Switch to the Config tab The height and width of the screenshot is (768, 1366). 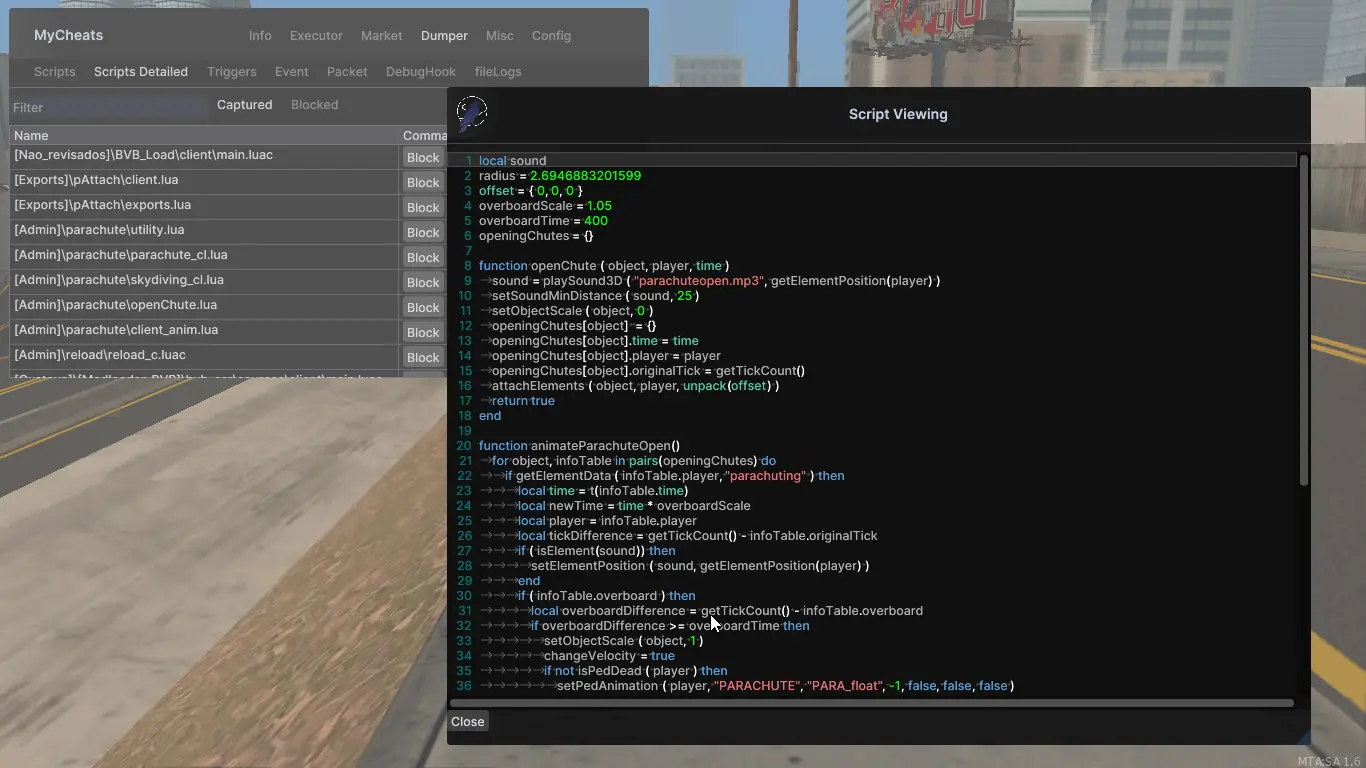(x=551, y=35)
